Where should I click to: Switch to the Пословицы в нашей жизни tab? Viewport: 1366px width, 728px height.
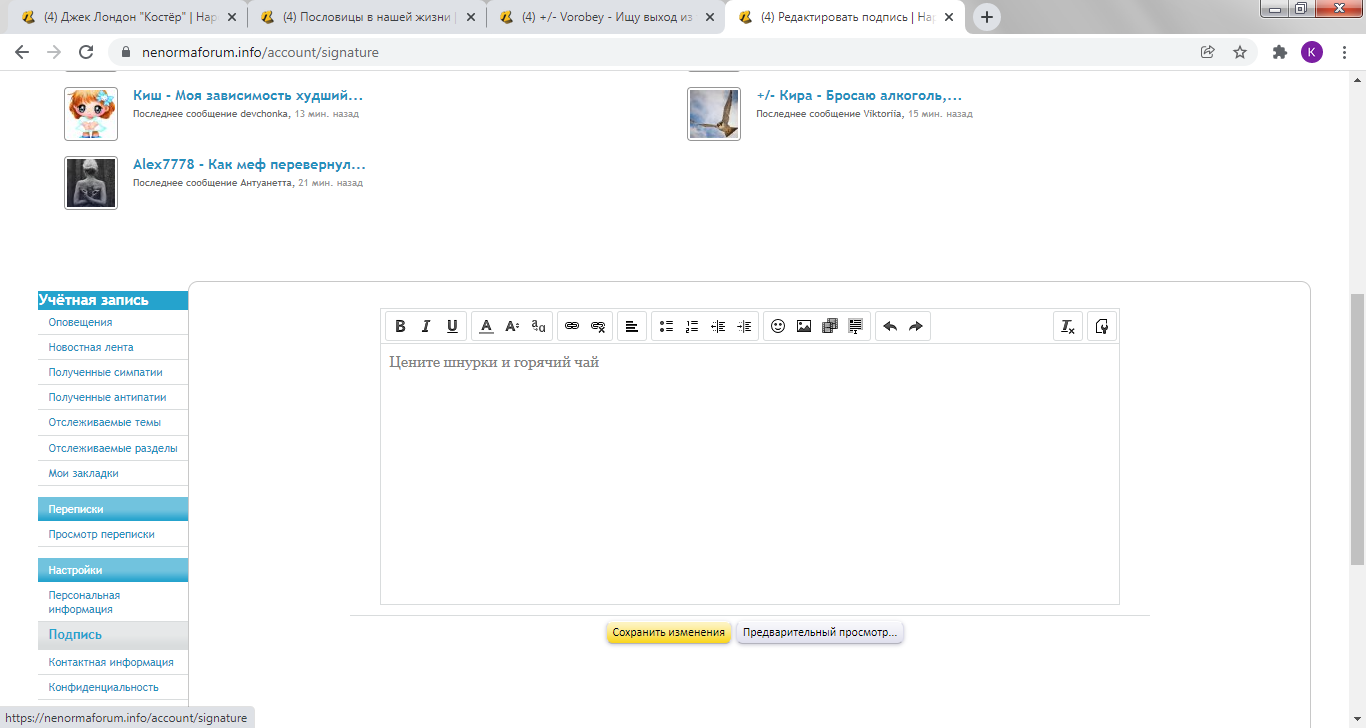pos(366,17)
